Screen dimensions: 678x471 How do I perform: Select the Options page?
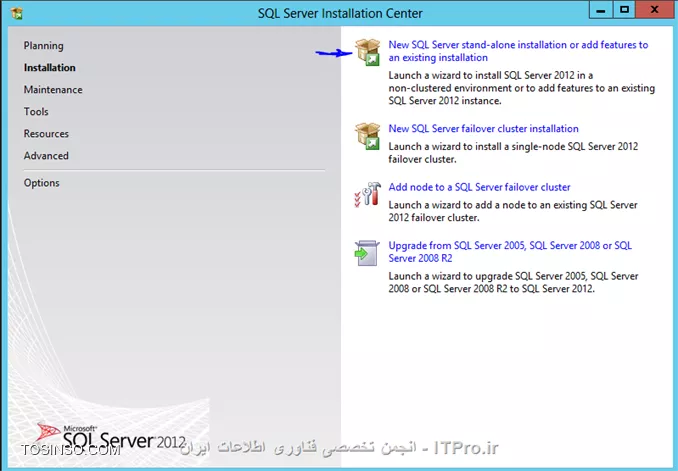coord(42,183)
